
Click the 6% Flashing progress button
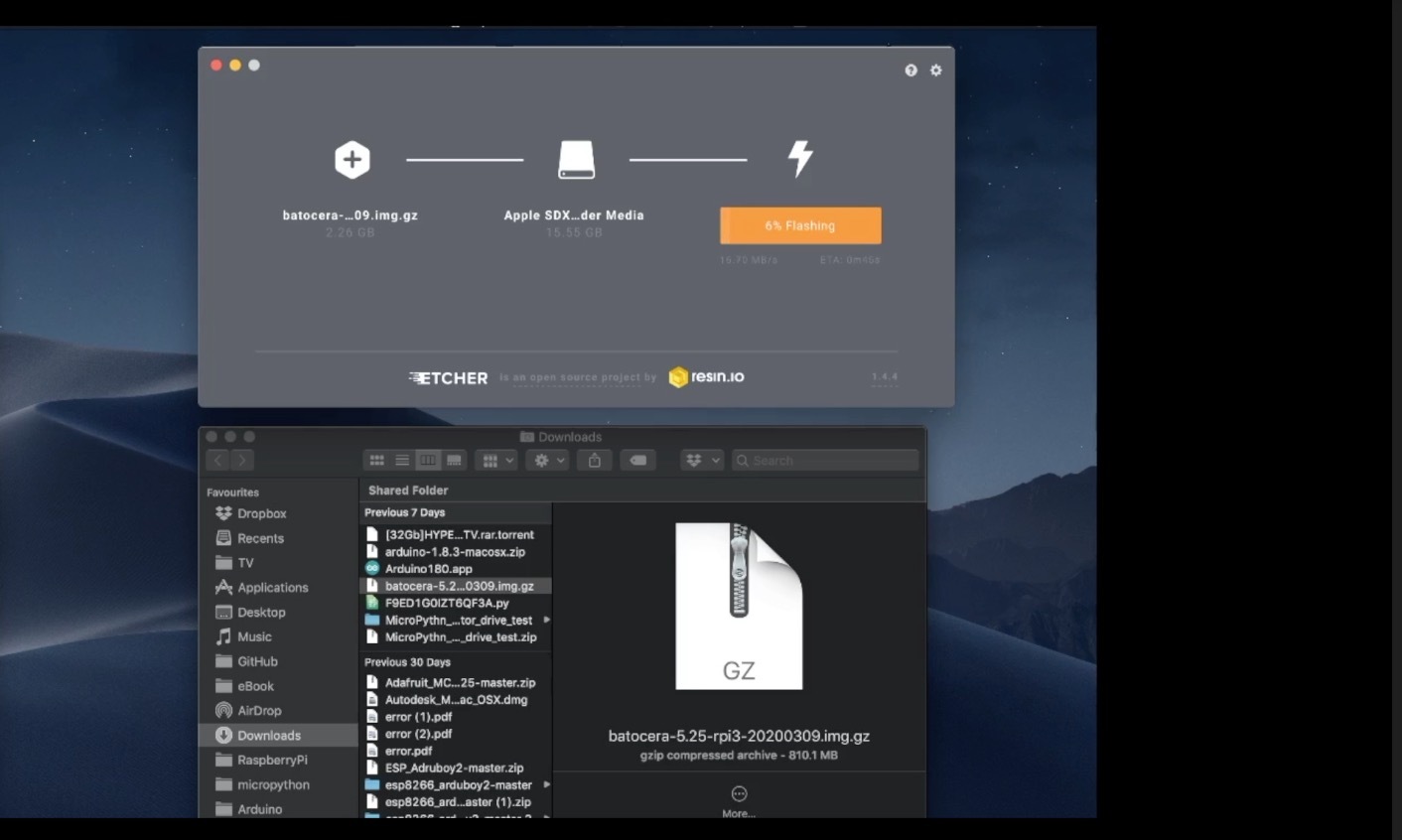point(800,225)
